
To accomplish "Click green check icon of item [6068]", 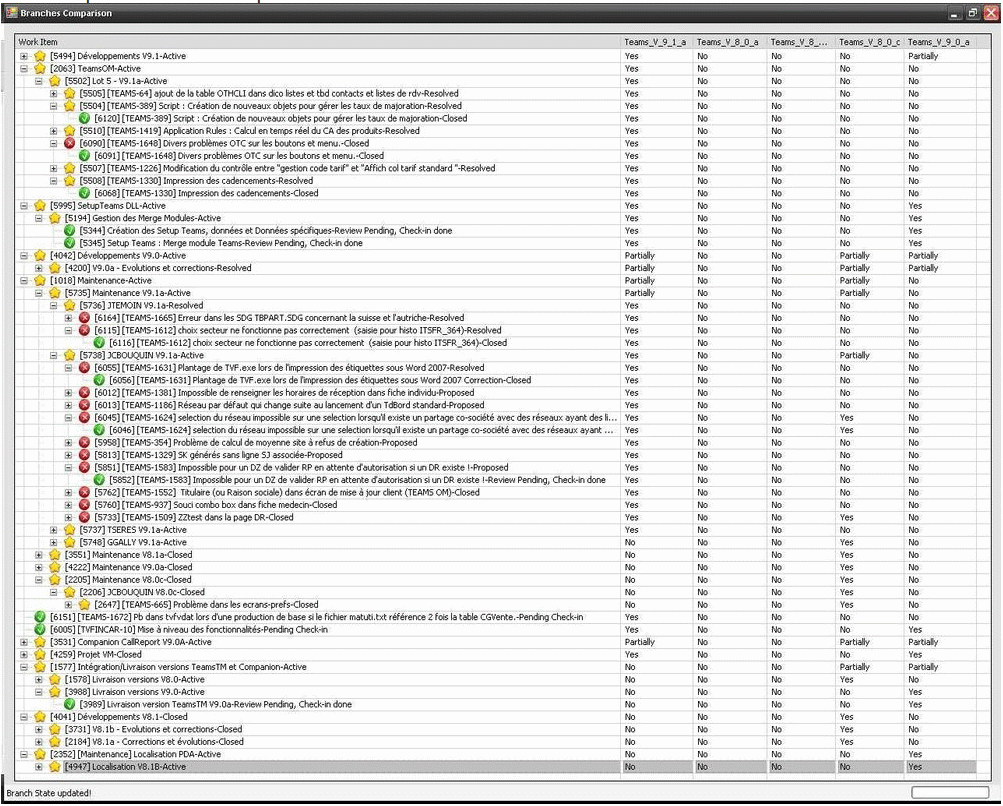I will point(84,193).
